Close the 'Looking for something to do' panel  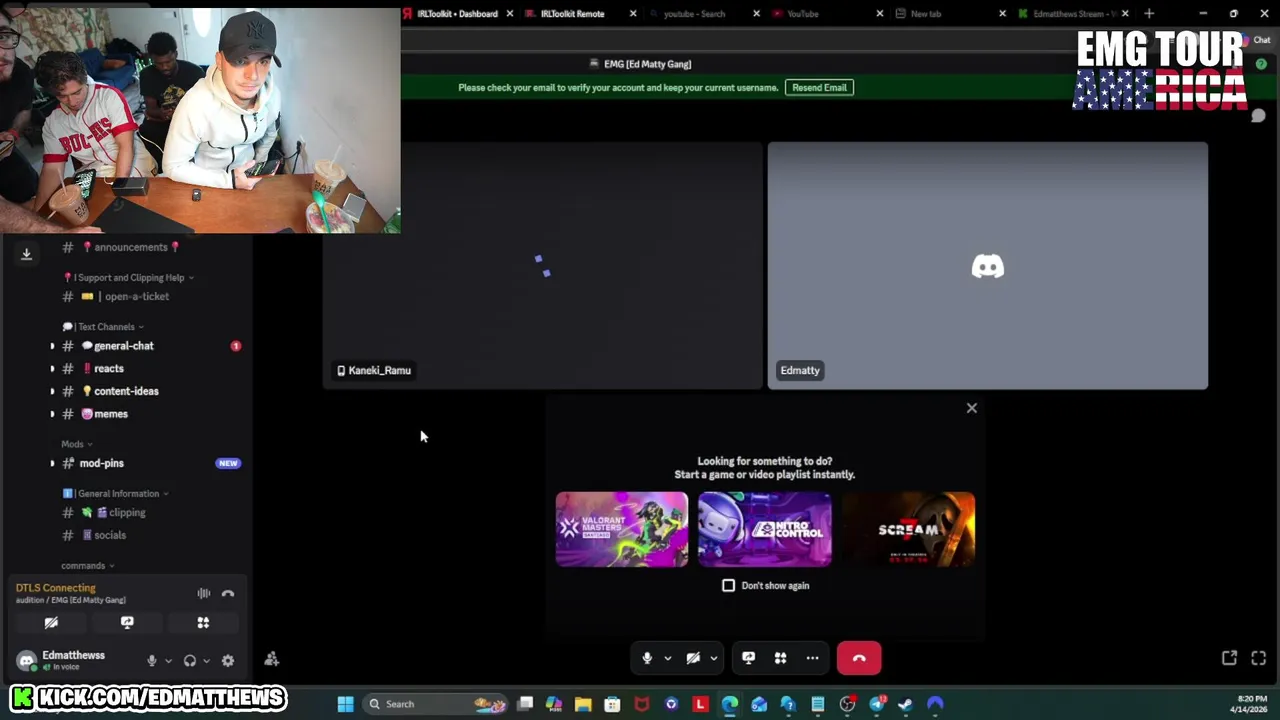coord(971,408)
